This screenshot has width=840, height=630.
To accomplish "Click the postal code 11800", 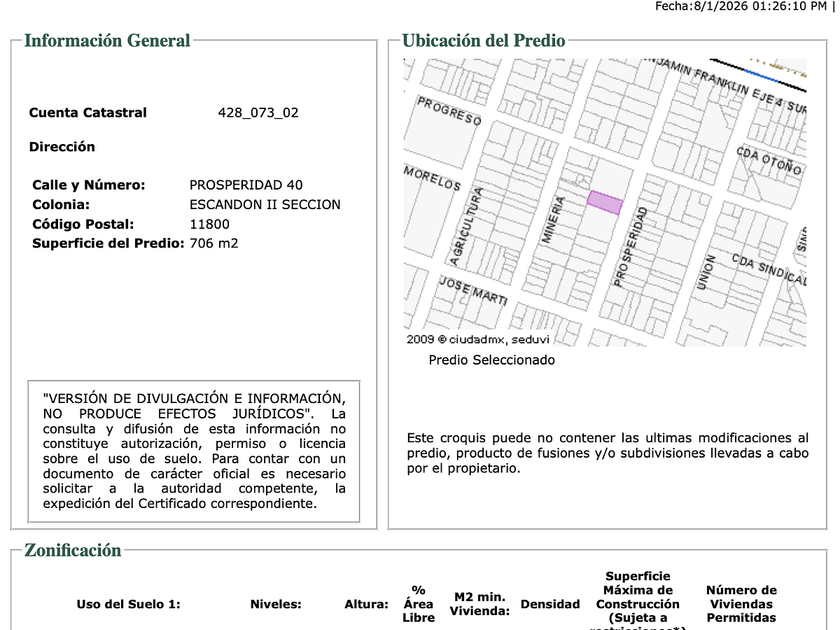I will pos(209,224).
